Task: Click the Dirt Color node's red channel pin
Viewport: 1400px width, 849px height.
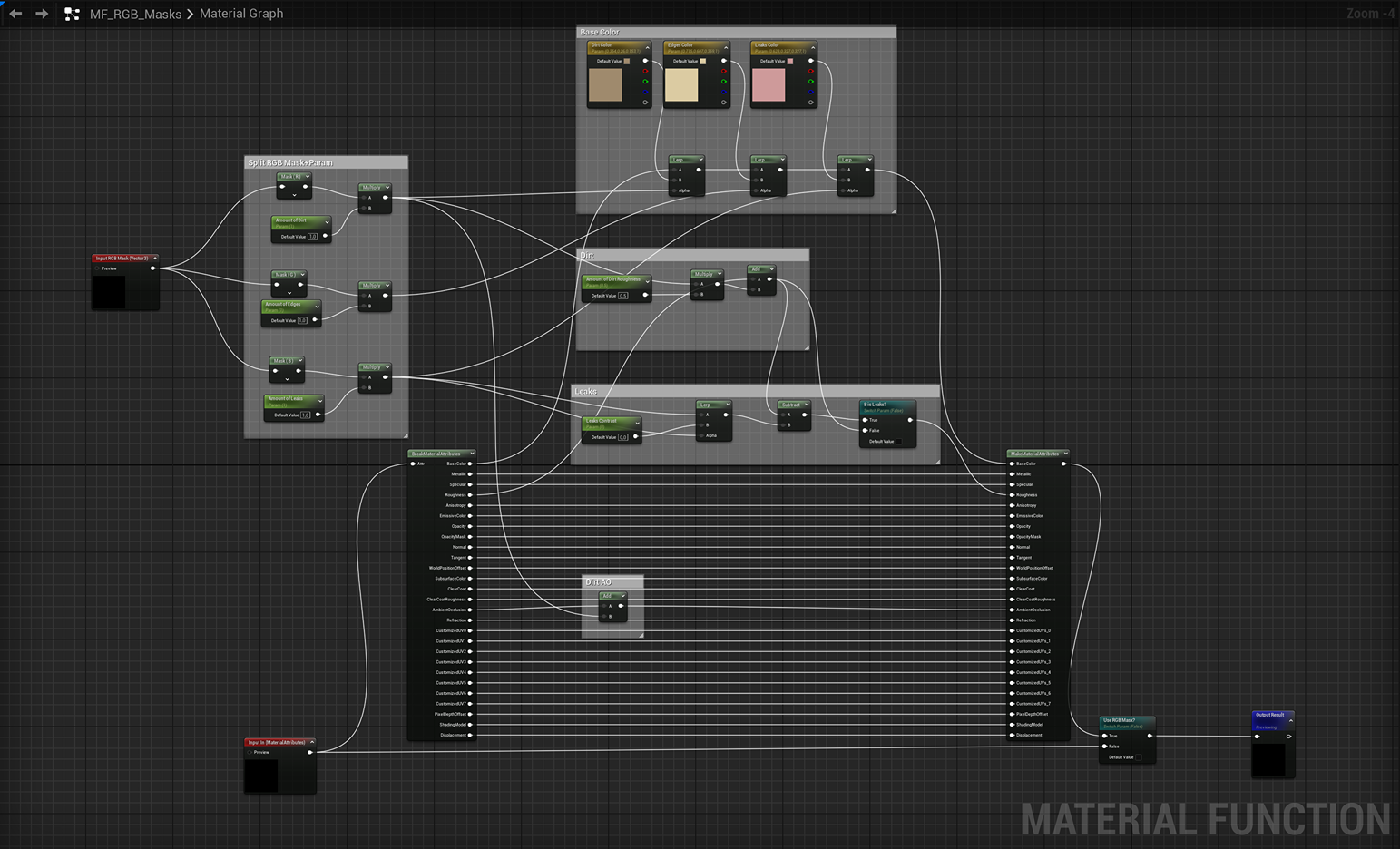Action: 646,72
